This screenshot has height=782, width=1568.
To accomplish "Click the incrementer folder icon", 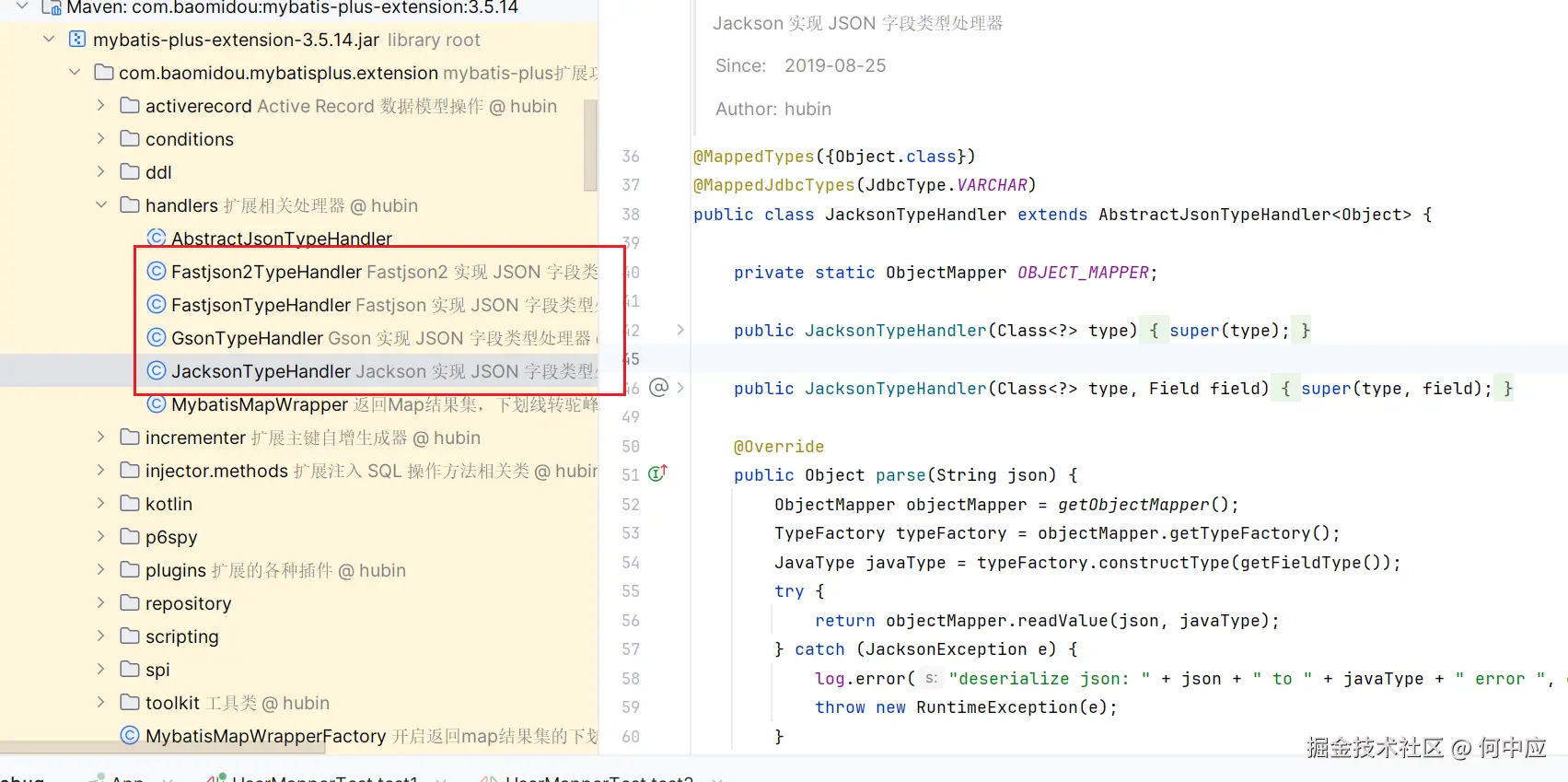I will pos(130,438).
